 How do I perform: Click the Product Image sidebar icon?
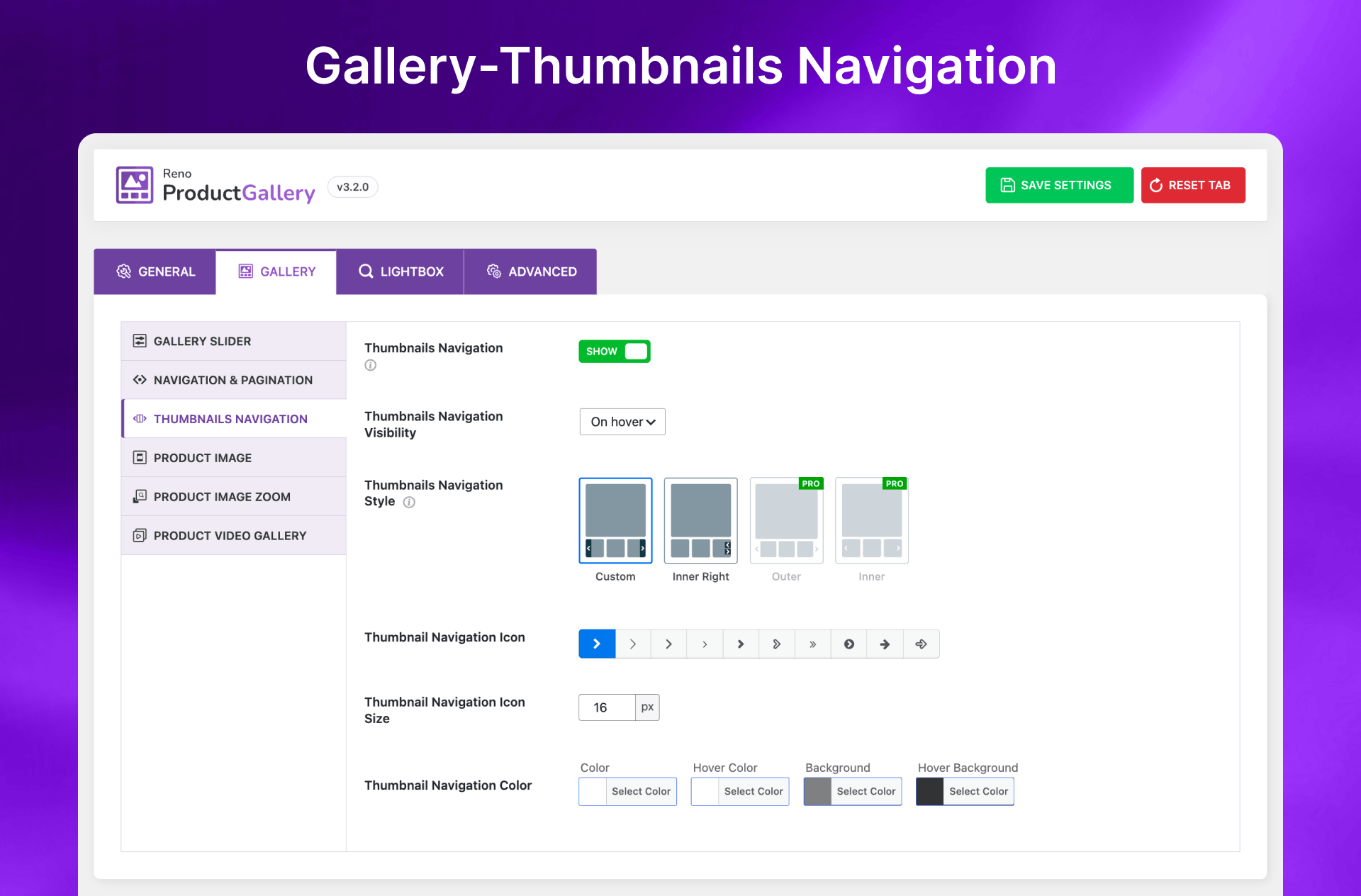[x=140, y=458]
